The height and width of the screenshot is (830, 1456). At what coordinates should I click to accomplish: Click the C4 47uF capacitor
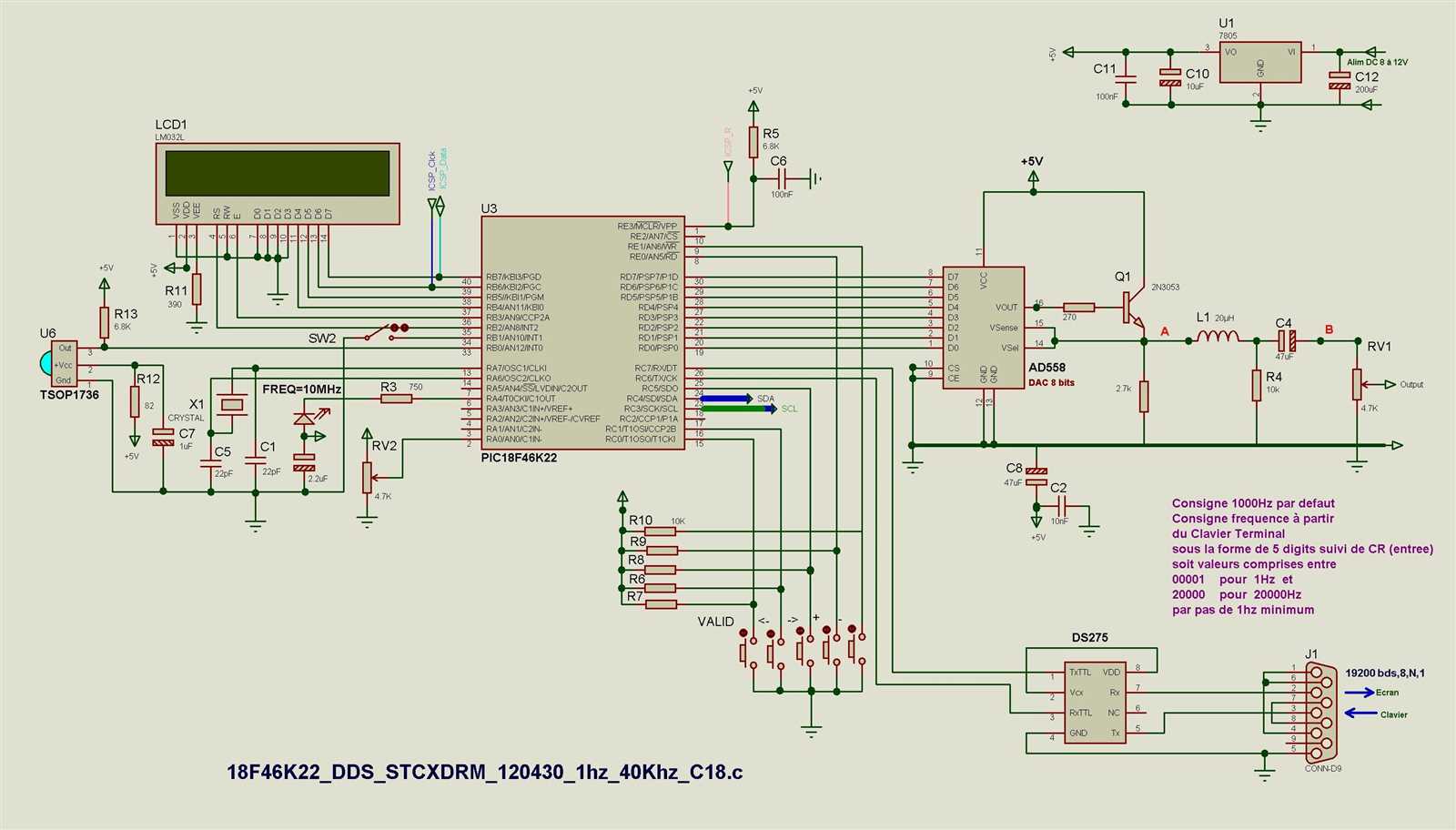[x=1286, y=341]
